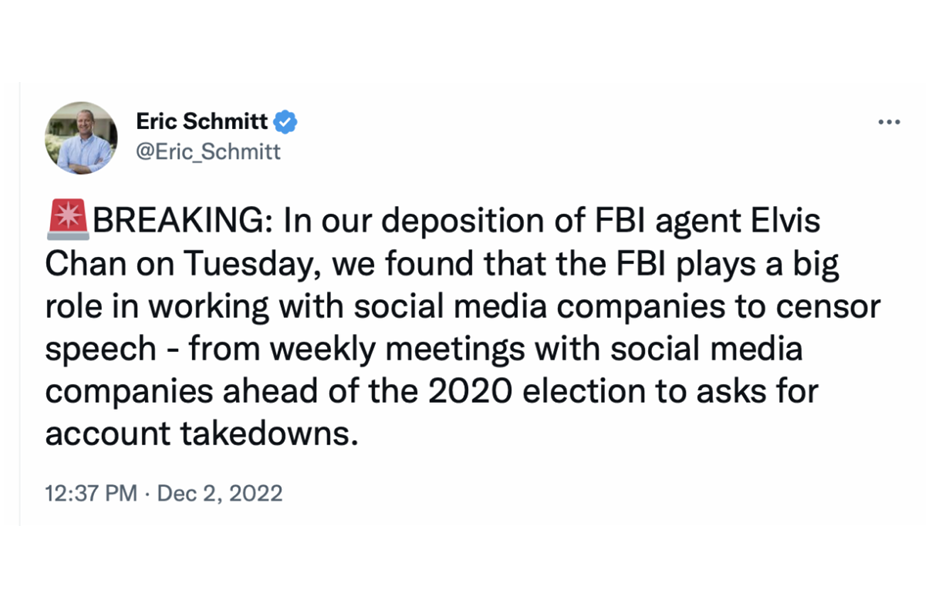The image size is (926, 600).
Task: Click the blue verified checkmark badge
Action: click(286, 122)
